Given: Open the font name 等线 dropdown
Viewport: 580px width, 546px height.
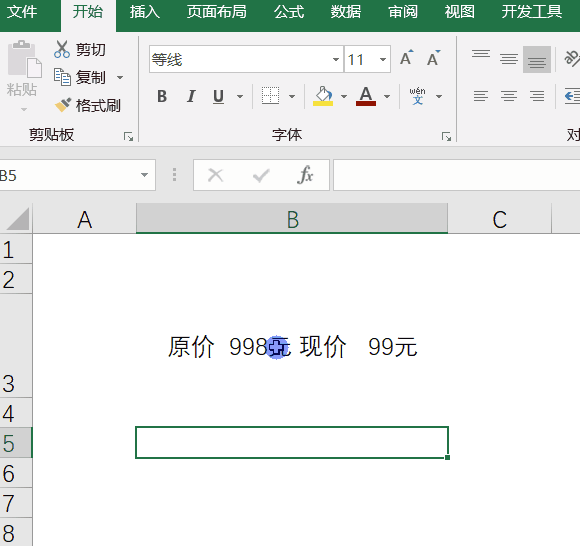Looking at the screenshot, I should click(335, 59).
